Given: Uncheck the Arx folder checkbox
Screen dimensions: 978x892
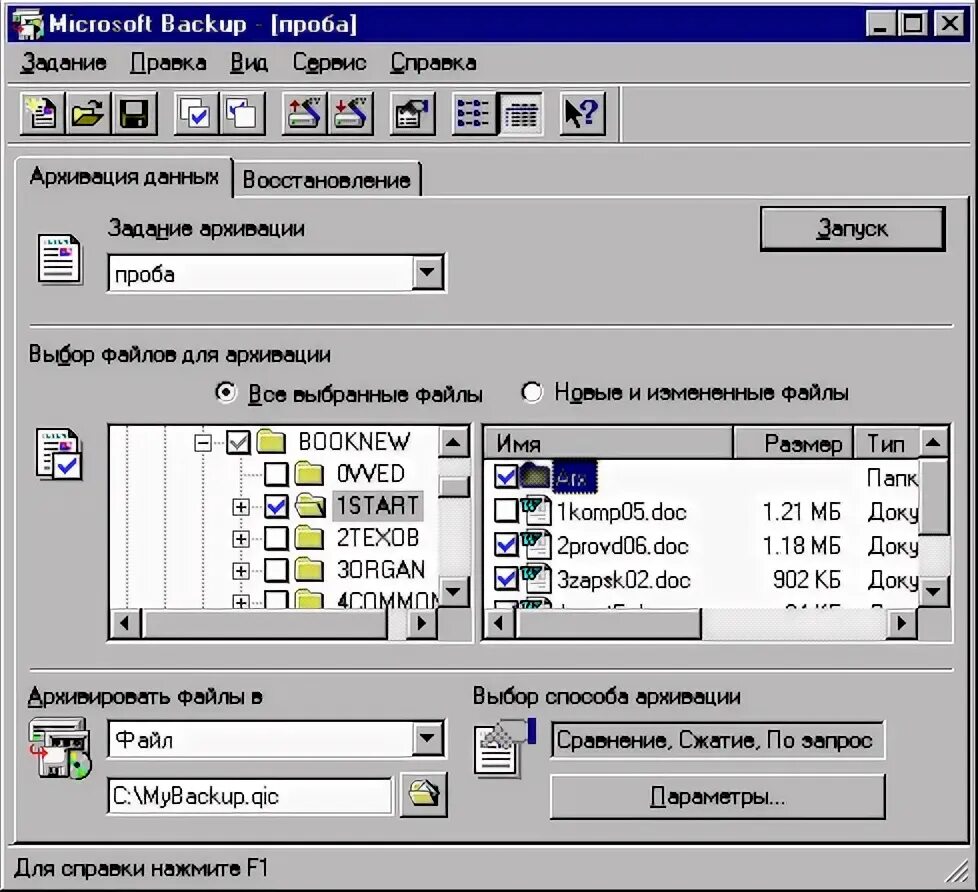Looking at the screenshot, I should [505, 477].
